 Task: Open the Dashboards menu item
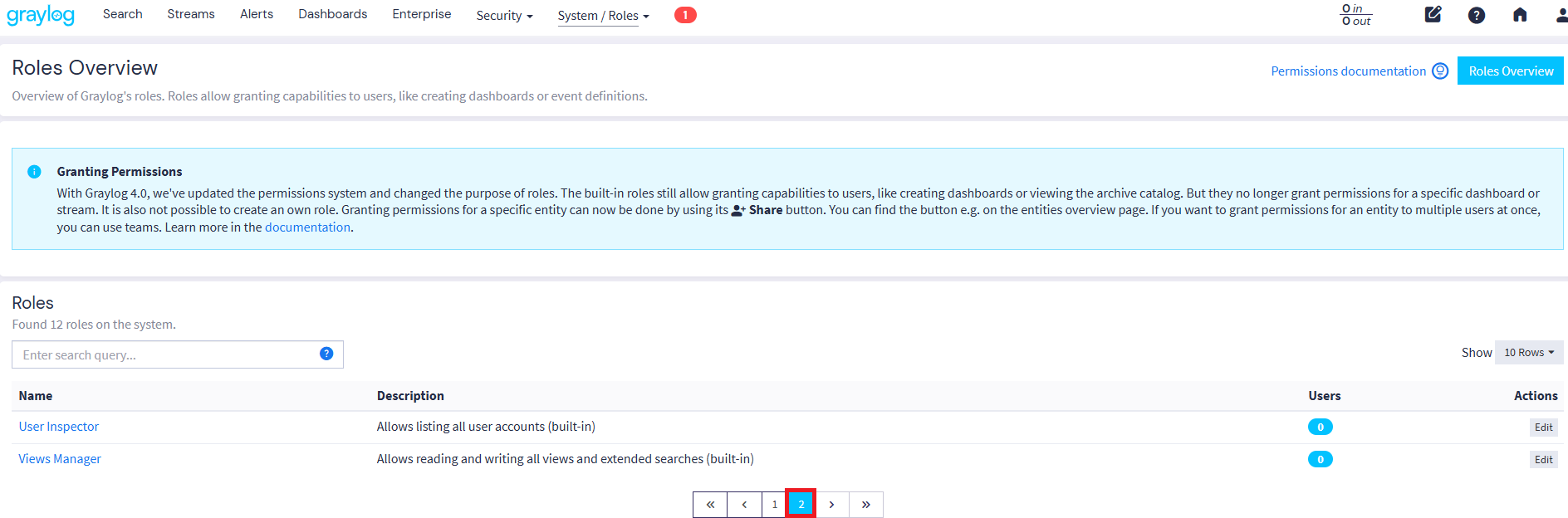pyautogui.click(x=332, y=14)
